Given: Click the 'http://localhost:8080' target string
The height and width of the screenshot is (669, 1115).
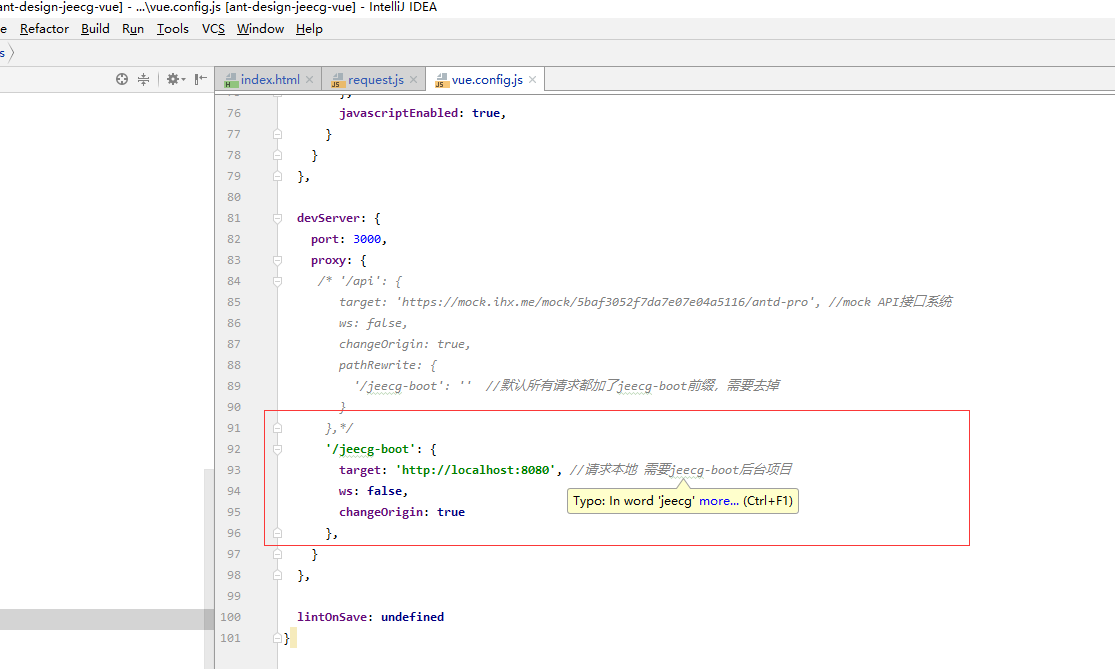Looking at the screenshot, I should click(x=475, y=470).
